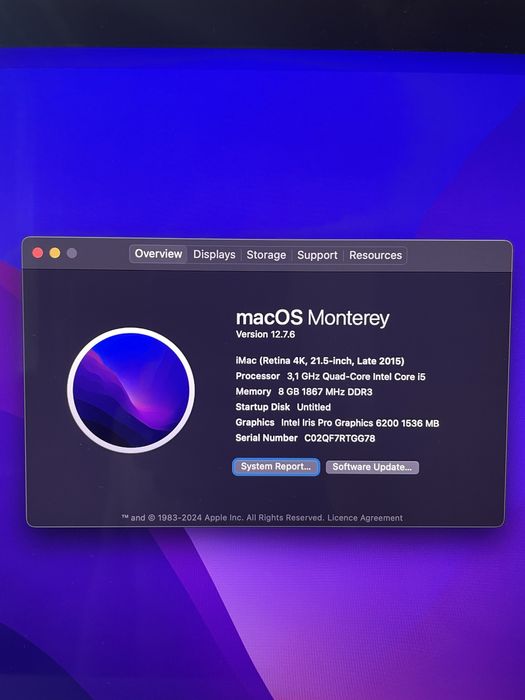Click 3,1 GHz Quad-Core Intel Core i5

point(356,376)
